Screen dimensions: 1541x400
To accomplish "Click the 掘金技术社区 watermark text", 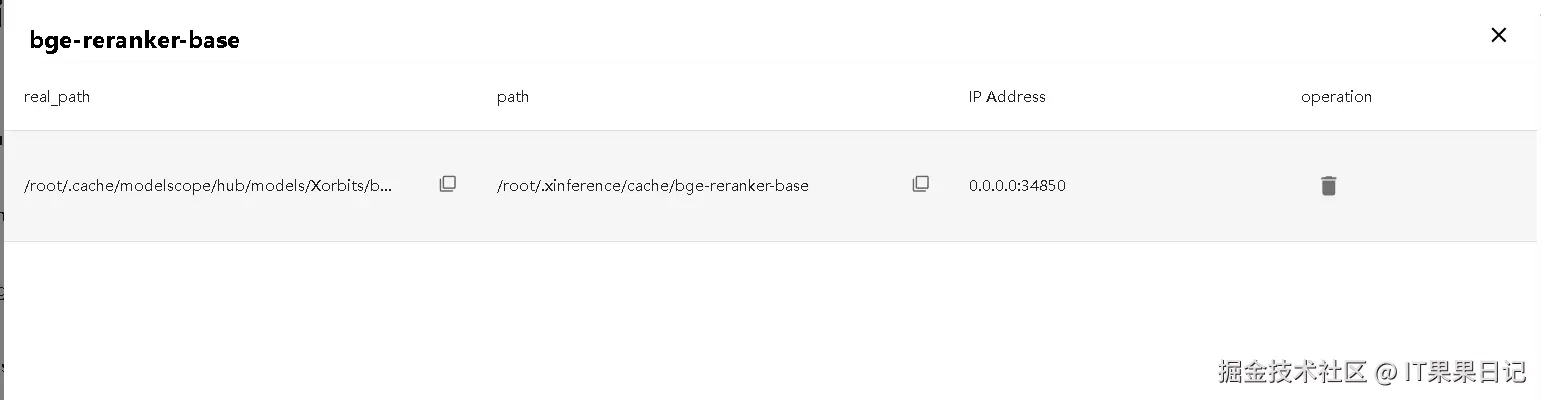I will tap(1292, 372).
